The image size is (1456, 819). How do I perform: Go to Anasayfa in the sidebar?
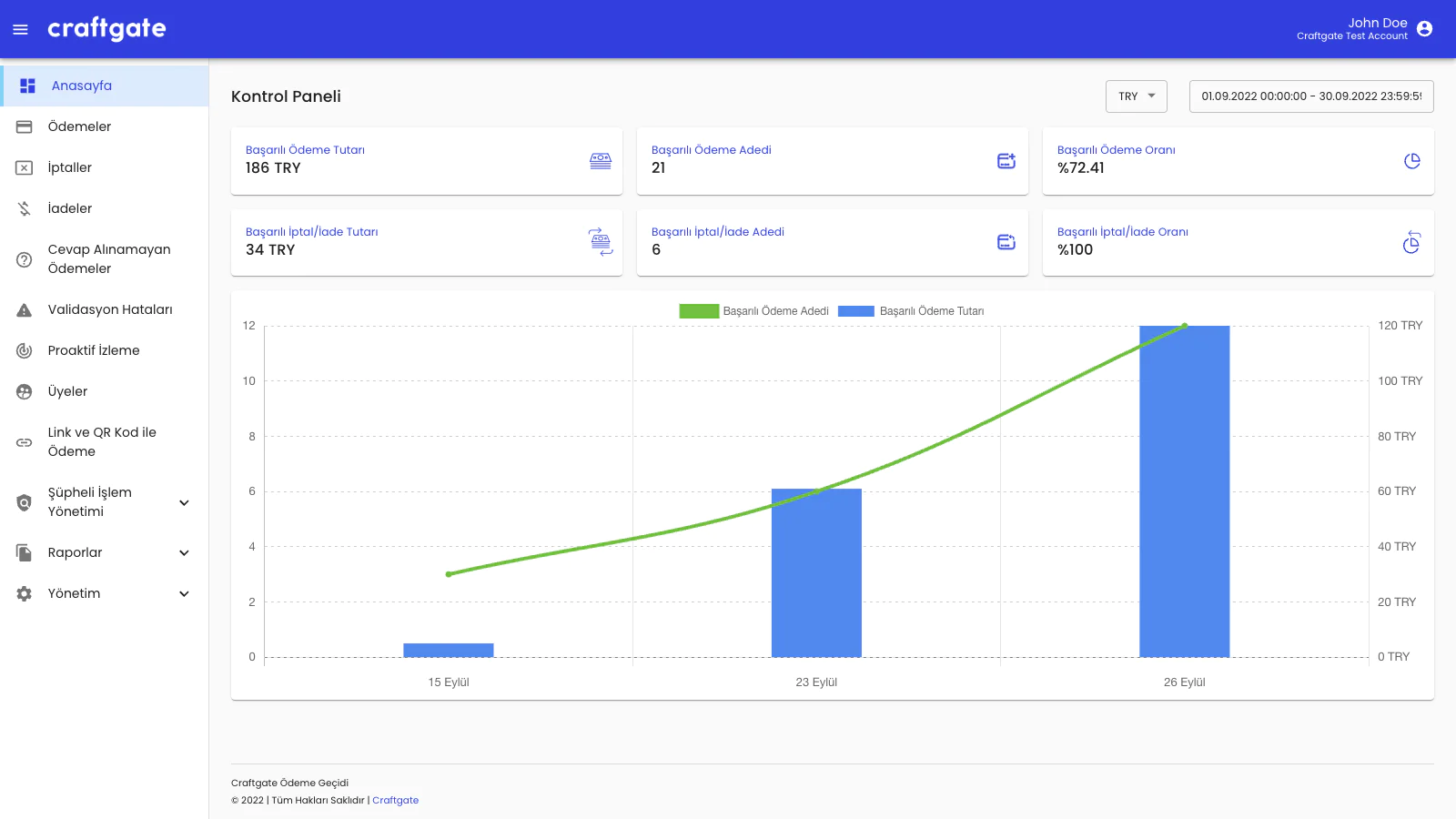pyautogui.click(x=82, y=86)
